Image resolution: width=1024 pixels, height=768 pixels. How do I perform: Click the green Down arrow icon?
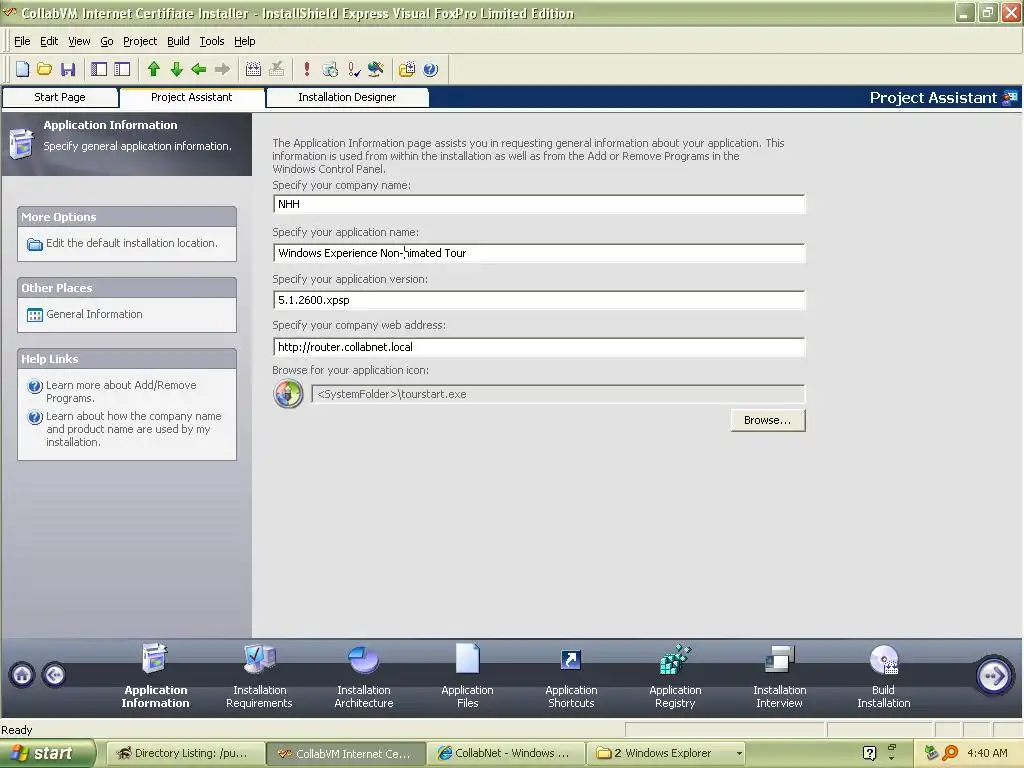pos(176,69)
